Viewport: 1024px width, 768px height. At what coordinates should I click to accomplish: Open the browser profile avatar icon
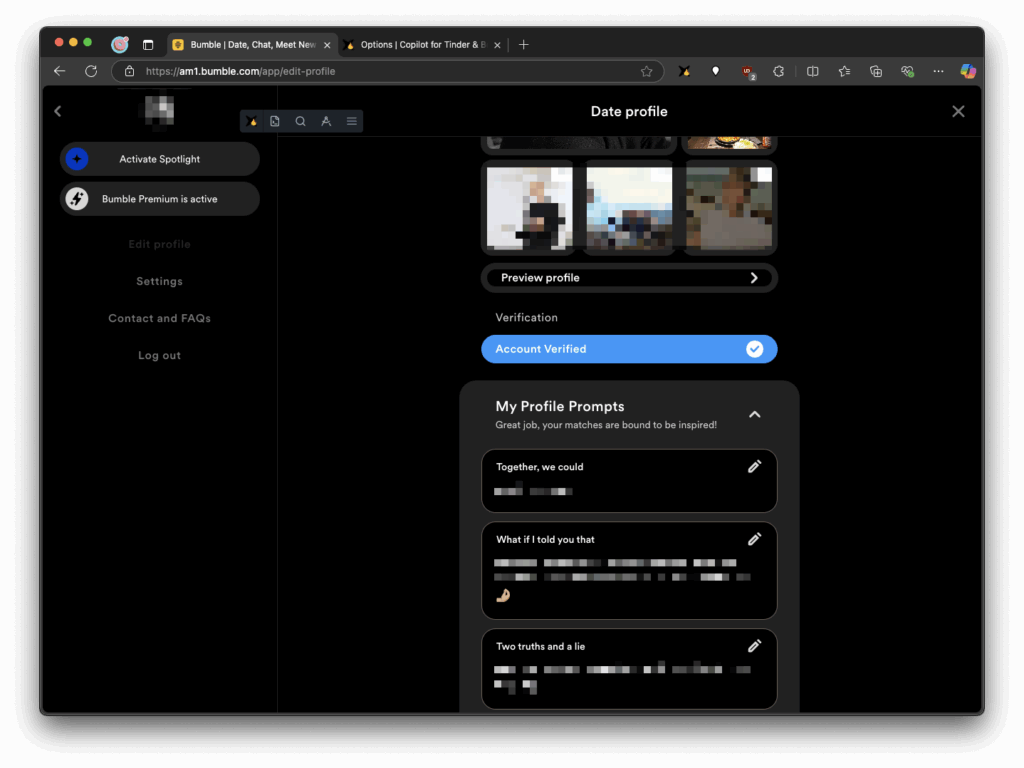120,44
